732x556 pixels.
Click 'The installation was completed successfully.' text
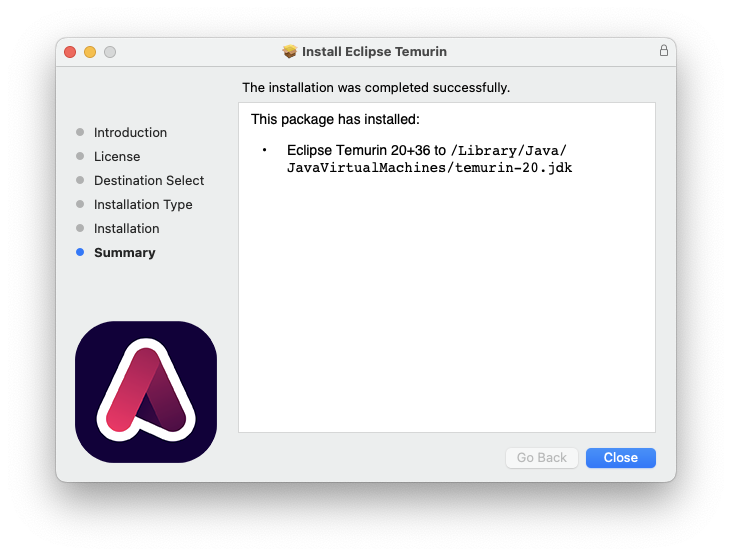point(376,88)
